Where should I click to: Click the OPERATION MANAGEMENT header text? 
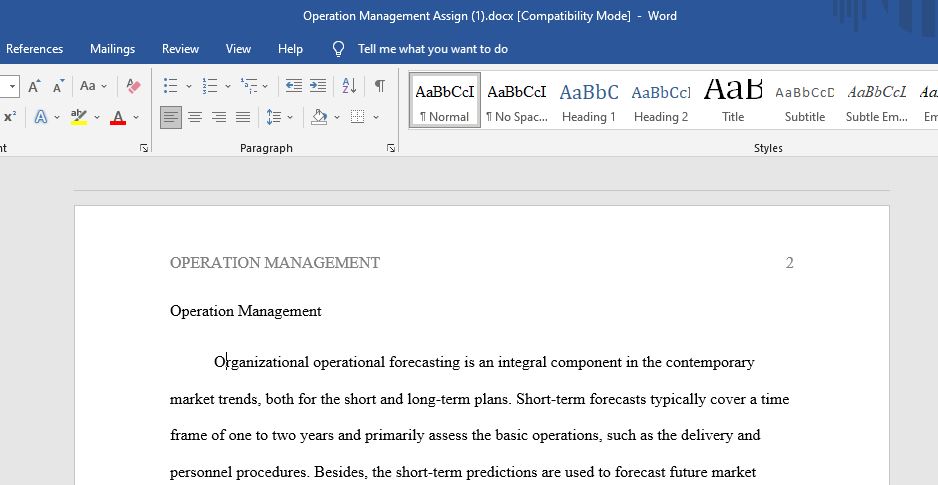[275, 263]
